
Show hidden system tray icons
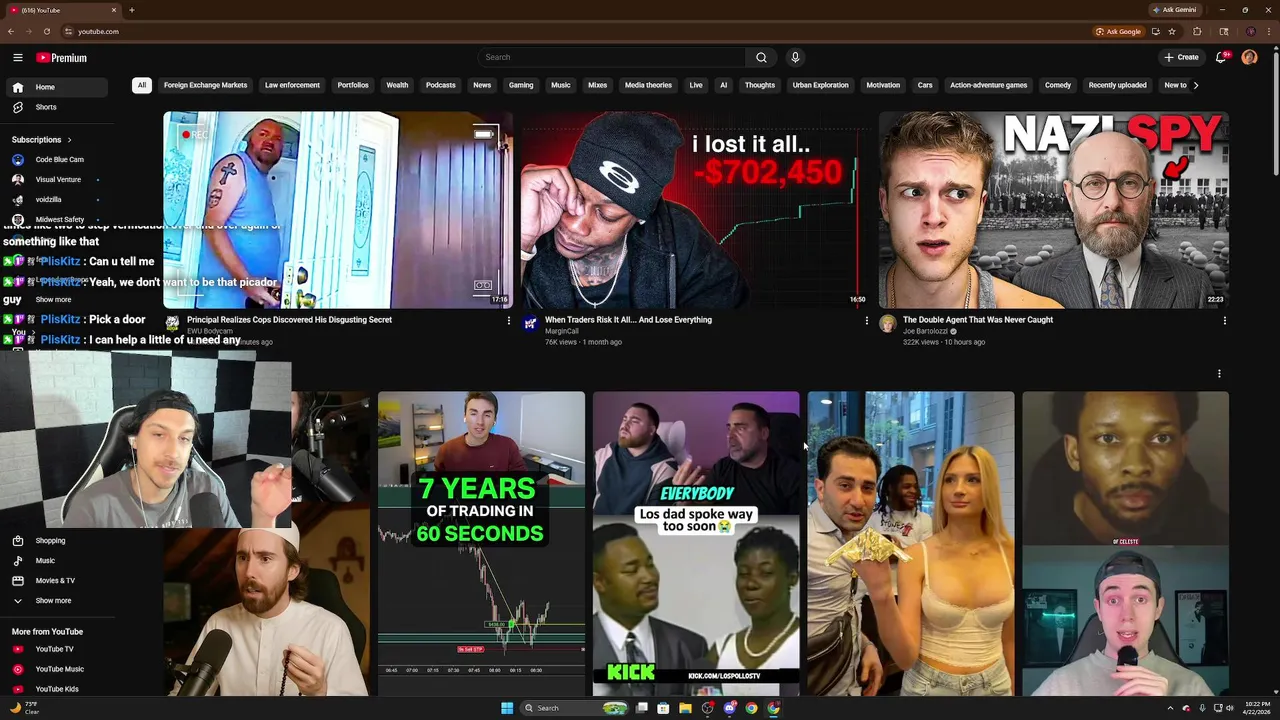coord(1170,708)
